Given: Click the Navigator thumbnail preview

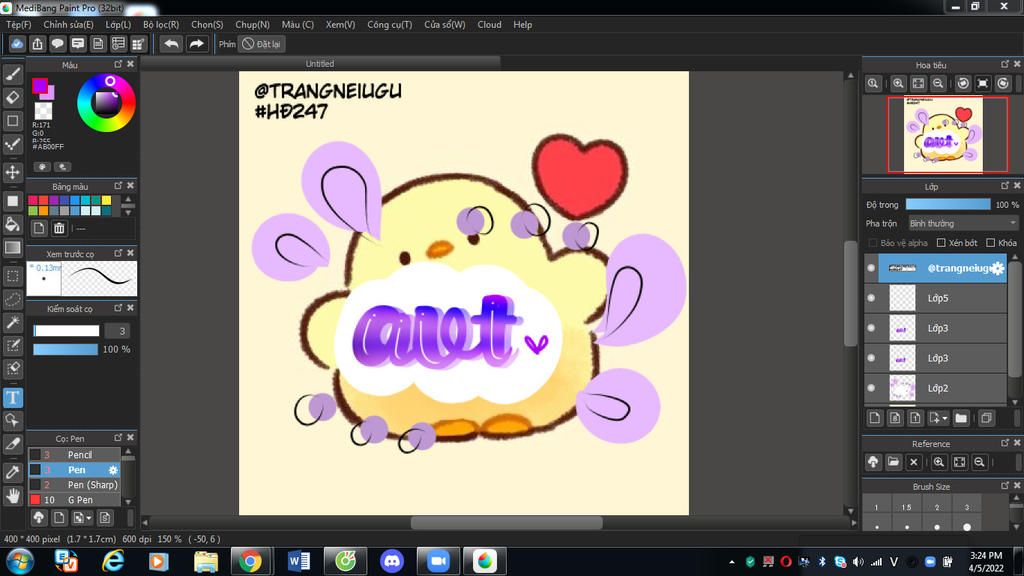Looking at the screenshot, I should click(x=943, y=135).
